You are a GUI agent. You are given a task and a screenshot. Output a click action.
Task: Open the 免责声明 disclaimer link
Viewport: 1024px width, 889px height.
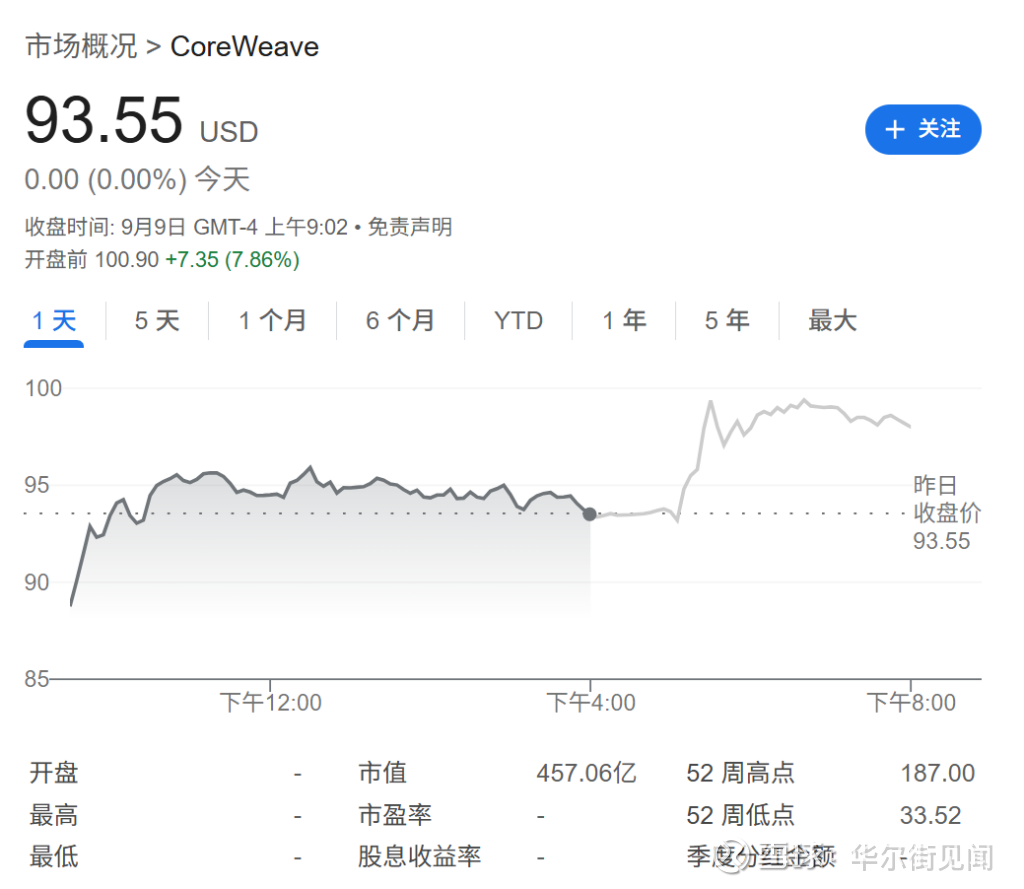[x=409, y=227]
